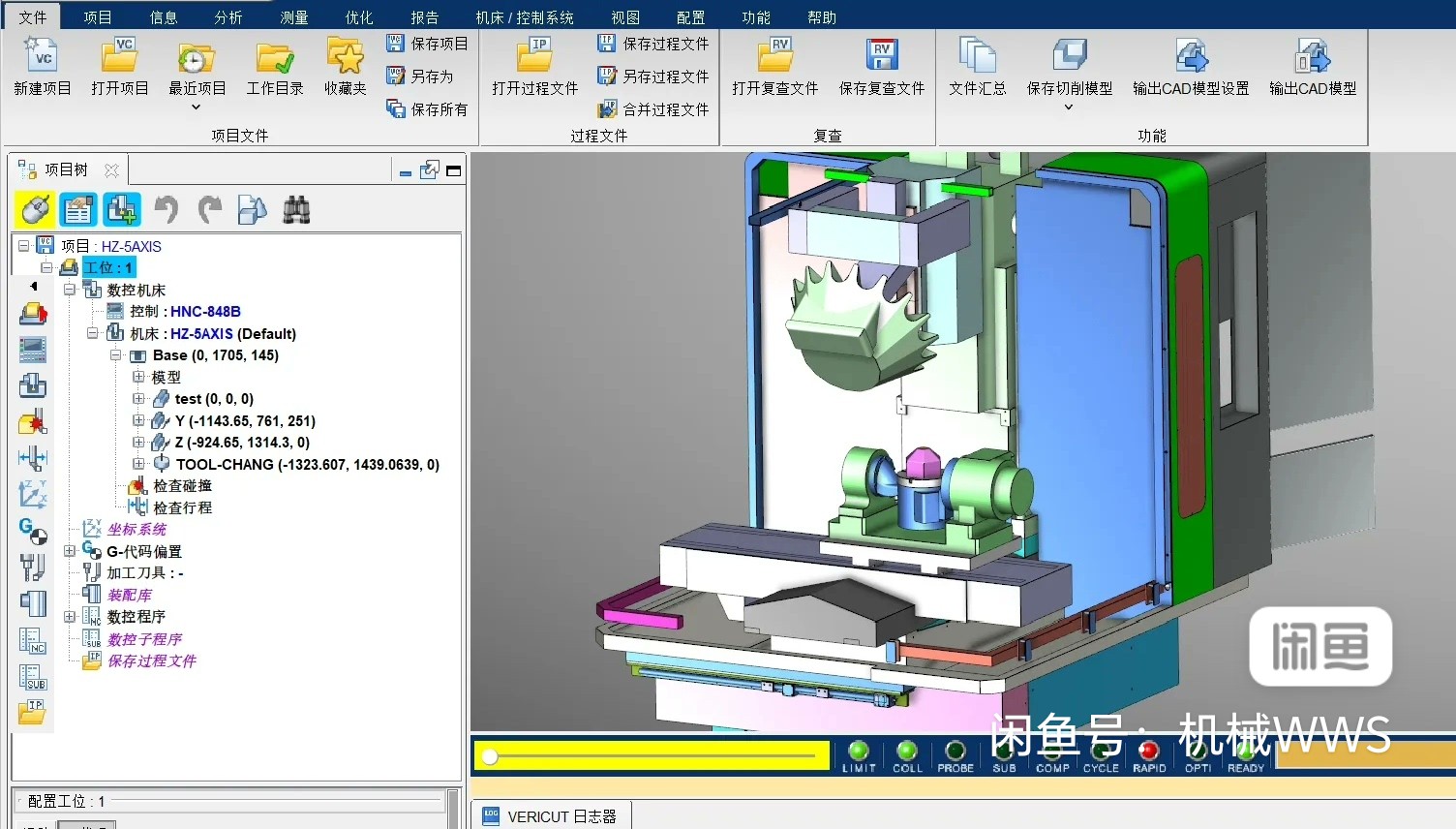This screenshot has width=1456, height=829.
Task: Click the G-code sidebar icon
Action: coord(33,531)
